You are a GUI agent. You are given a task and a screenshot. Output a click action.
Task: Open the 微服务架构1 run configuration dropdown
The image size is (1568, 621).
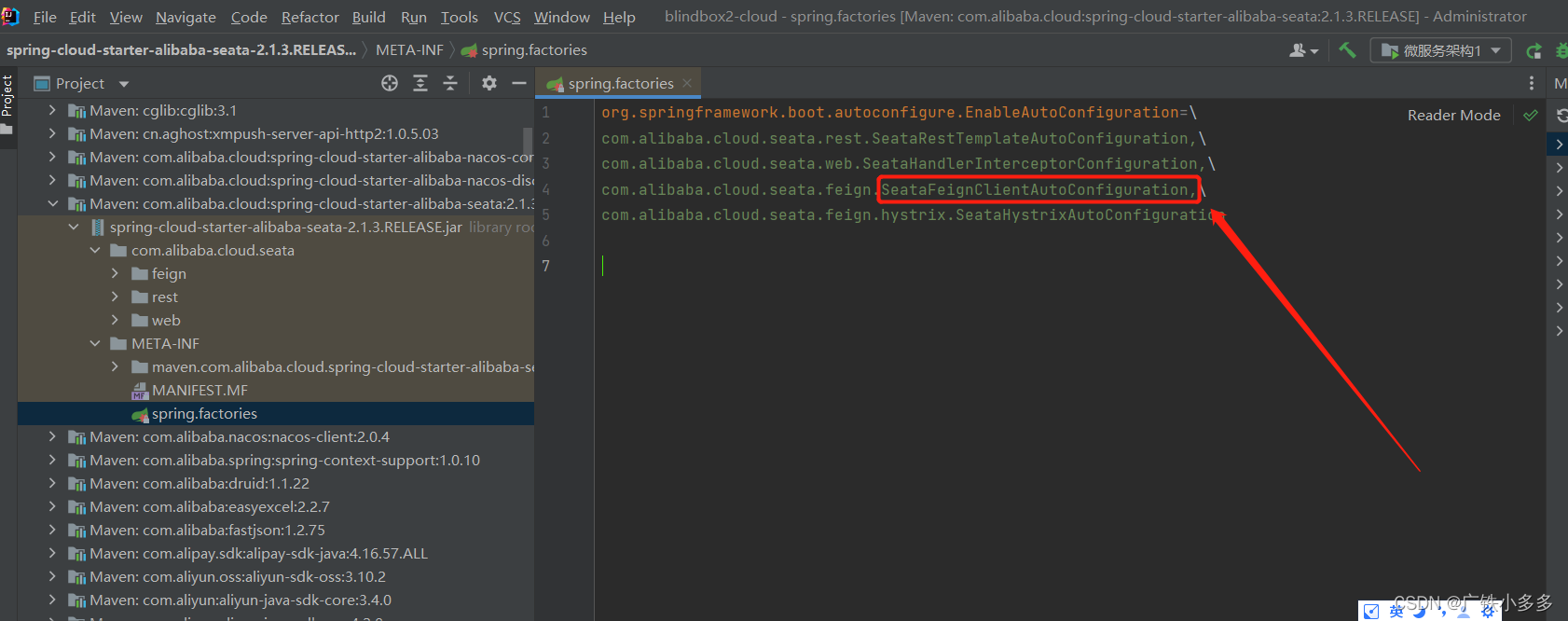pyautogui.click(x=1440, y=50)
